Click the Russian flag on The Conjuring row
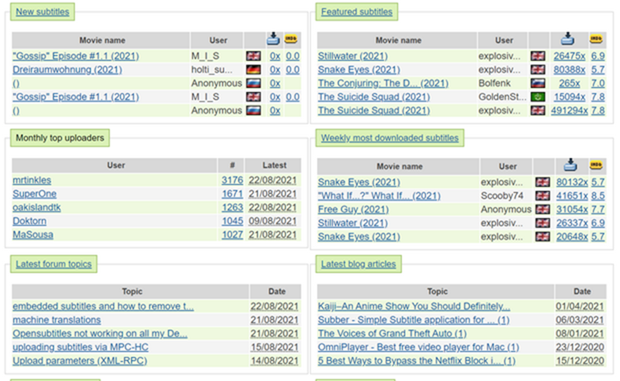The image size is (620, 381). (538, 83)
